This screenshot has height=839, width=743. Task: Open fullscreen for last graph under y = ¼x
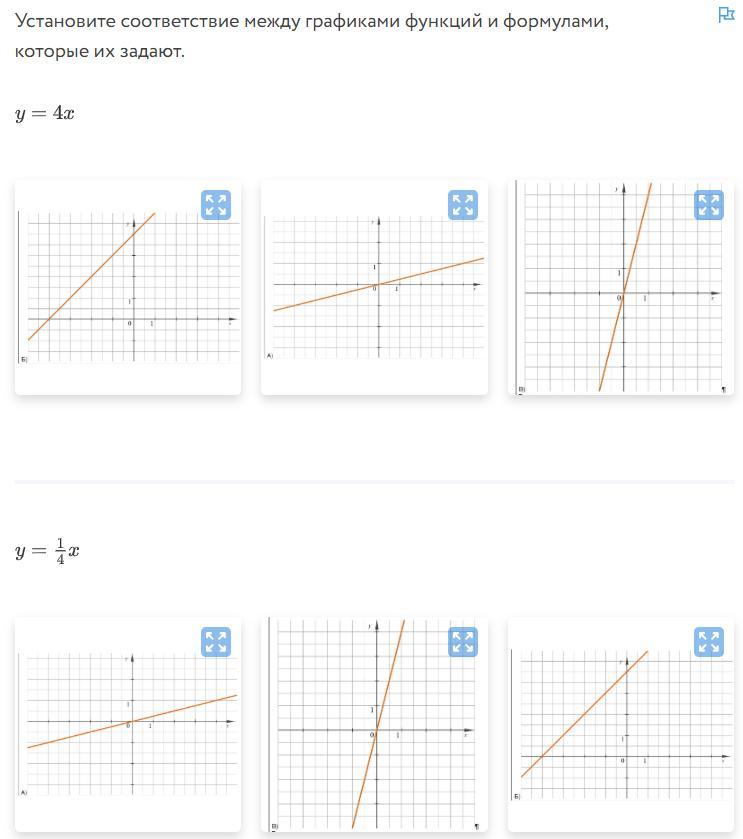(x=709, y=642)
